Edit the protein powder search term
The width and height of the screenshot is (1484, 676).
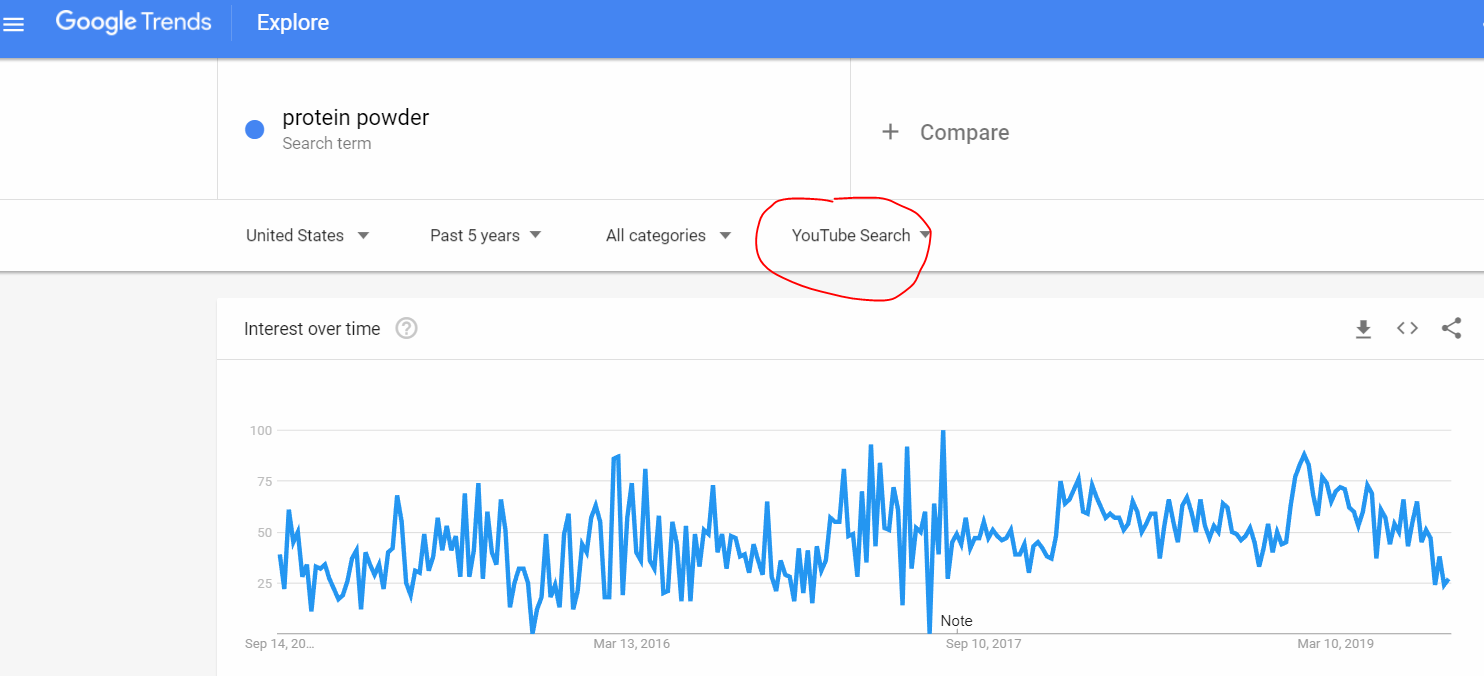point(355,118)
